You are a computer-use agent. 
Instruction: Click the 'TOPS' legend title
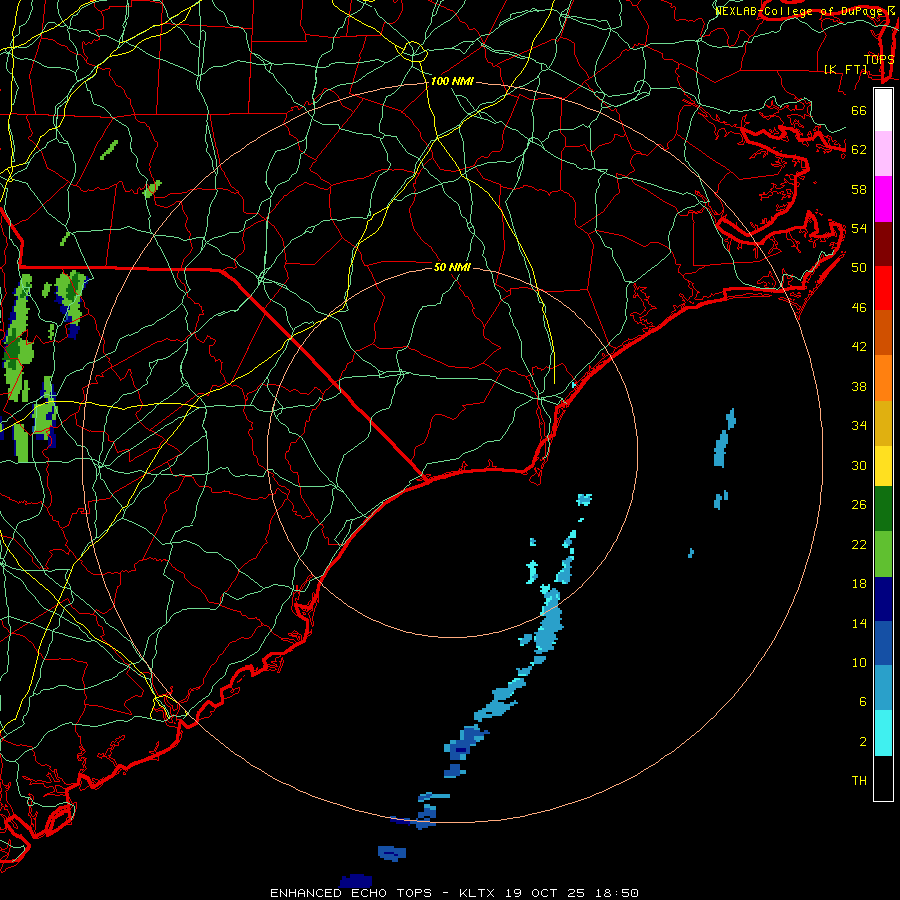click(879, 60)
